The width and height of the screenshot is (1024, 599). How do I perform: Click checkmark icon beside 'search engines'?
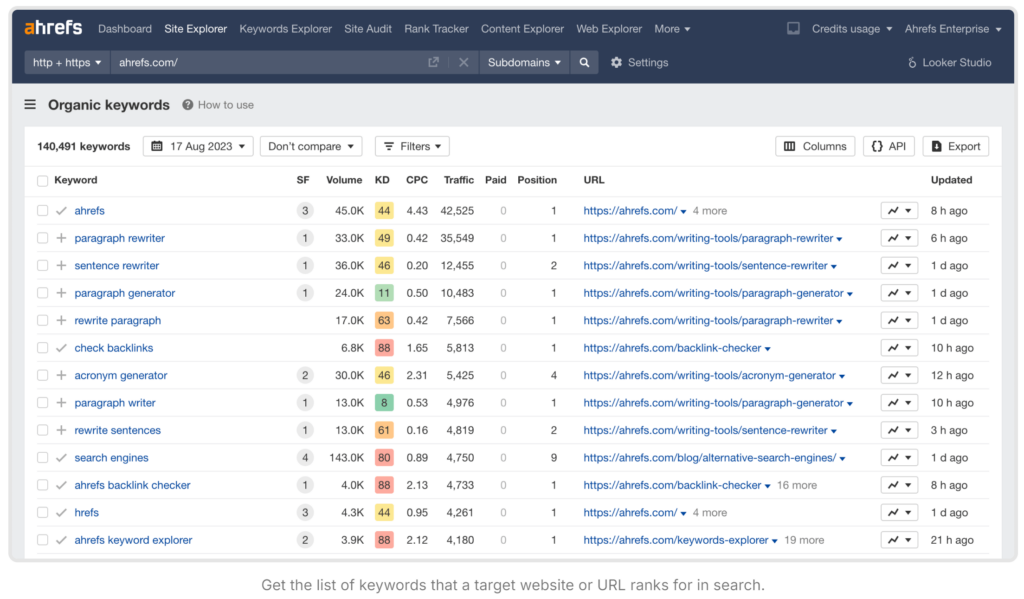click(61, 457)
